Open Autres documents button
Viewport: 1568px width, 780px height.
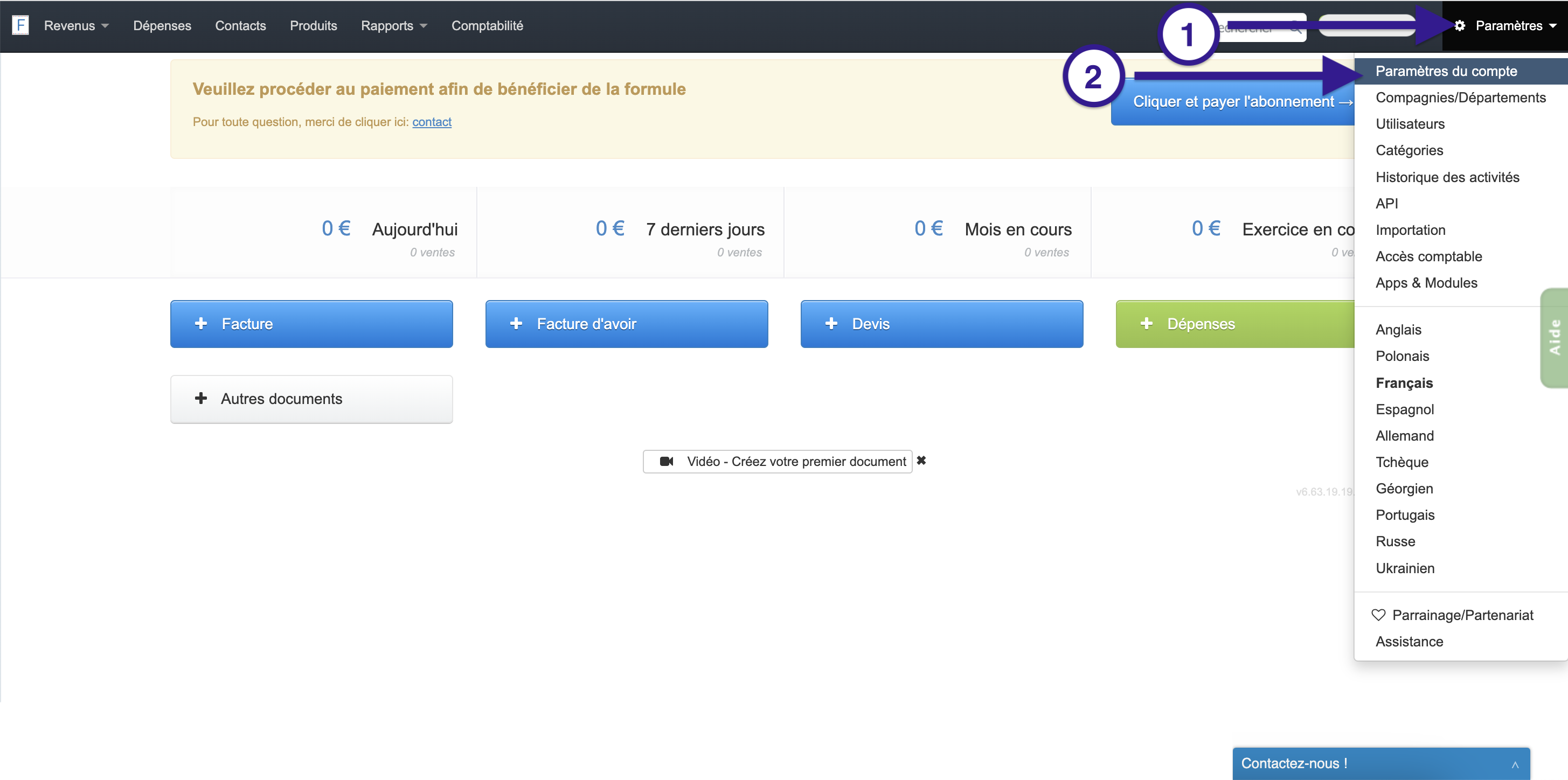point(311,399)
